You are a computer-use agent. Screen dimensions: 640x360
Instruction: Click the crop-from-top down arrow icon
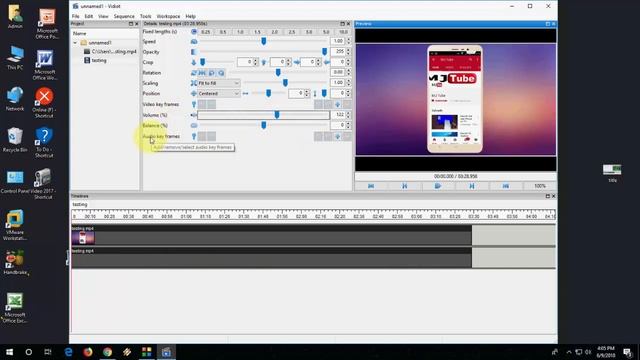pyautogui.click(x=194, y=62)
